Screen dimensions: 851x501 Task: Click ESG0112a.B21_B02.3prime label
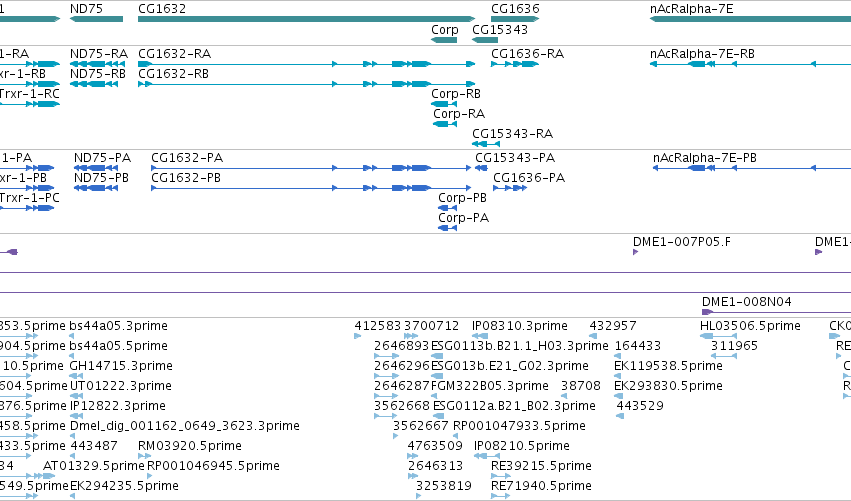tap(514, 407)
